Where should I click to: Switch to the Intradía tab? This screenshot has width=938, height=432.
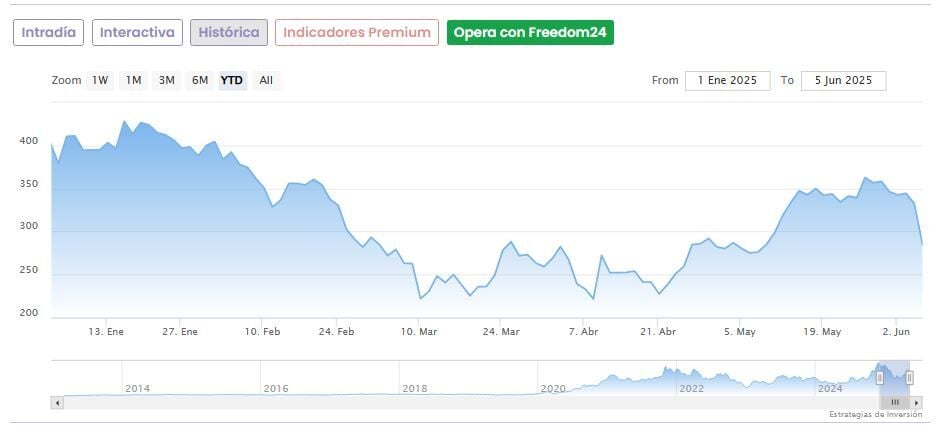pos(48,33)
